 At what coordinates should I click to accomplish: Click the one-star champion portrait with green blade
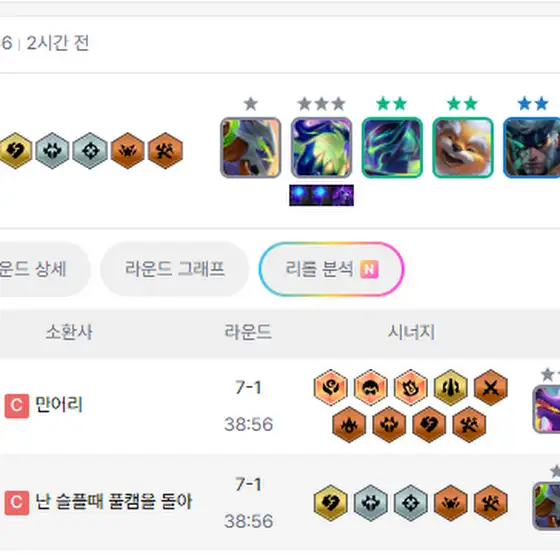[251, 148]
